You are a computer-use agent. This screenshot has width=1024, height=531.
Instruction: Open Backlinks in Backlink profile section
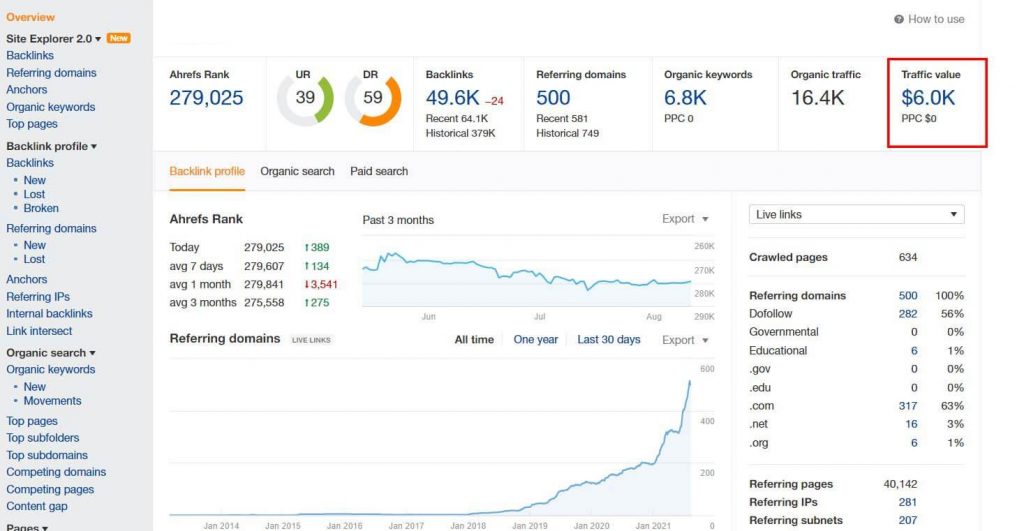[30, 163]
